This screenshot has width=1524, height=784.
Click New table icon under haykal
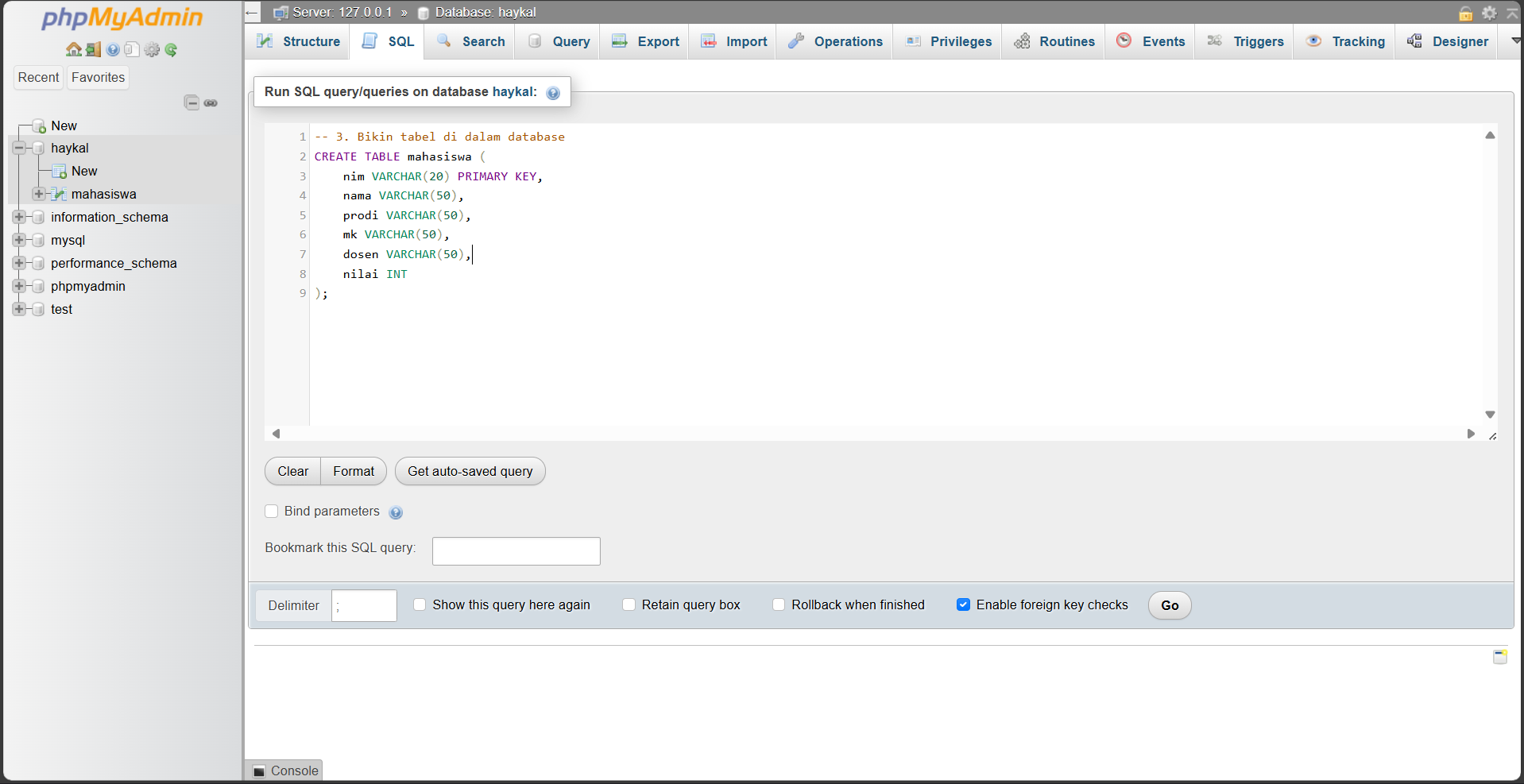tap(59, 171)
